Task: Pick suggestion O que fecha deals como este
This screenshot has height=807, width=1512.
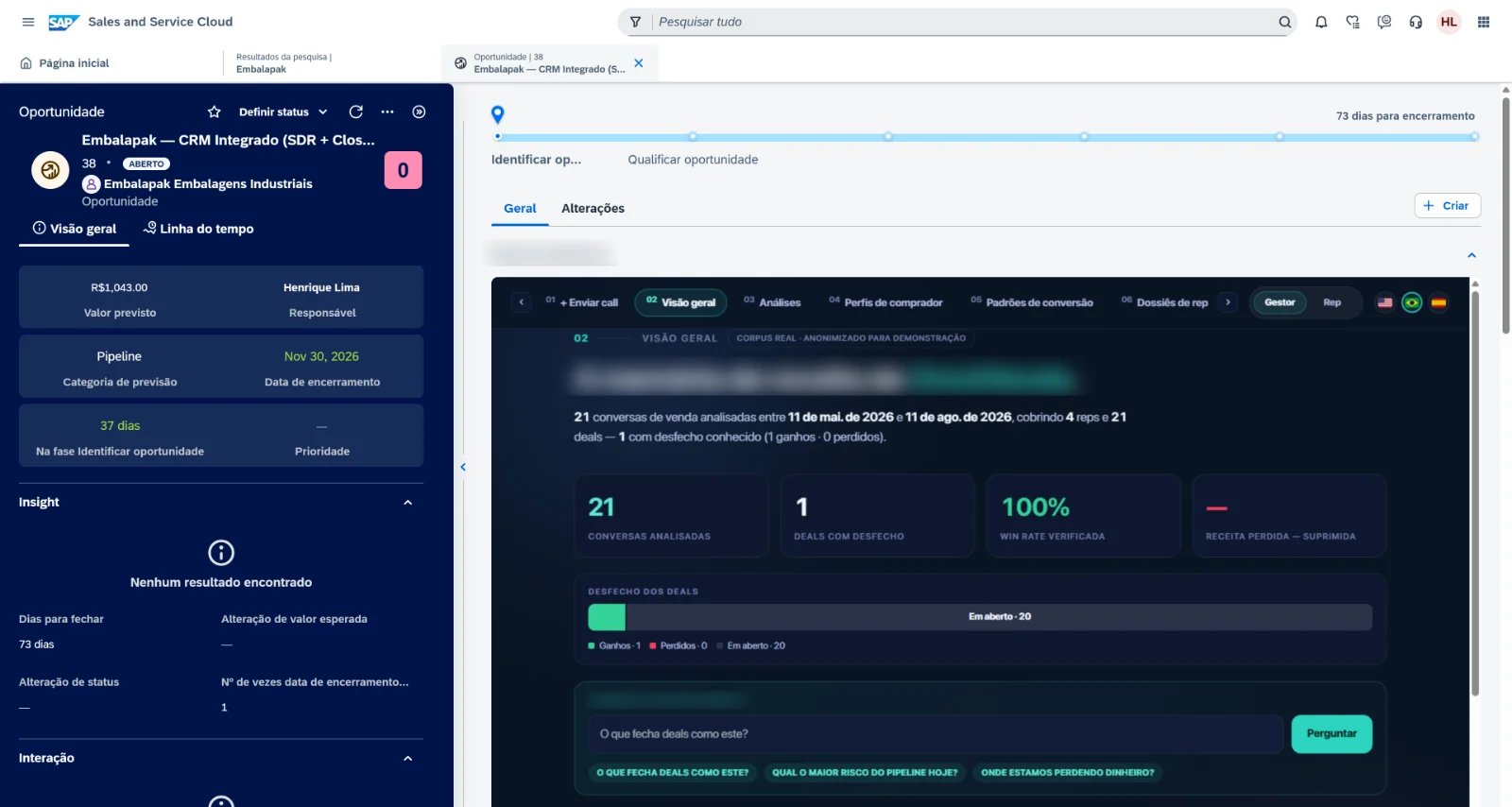Action: pos(673,773)
